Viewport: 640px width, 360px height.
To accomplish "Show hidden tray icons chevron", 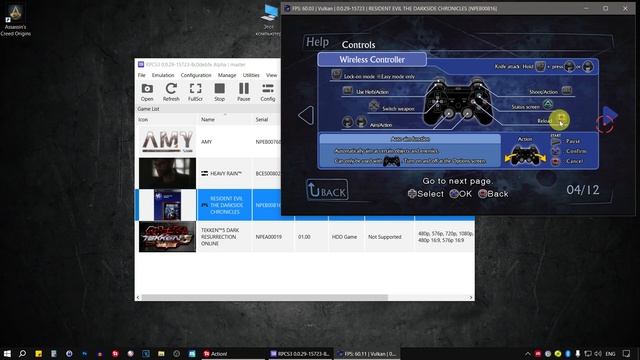I will pos(527,354).
